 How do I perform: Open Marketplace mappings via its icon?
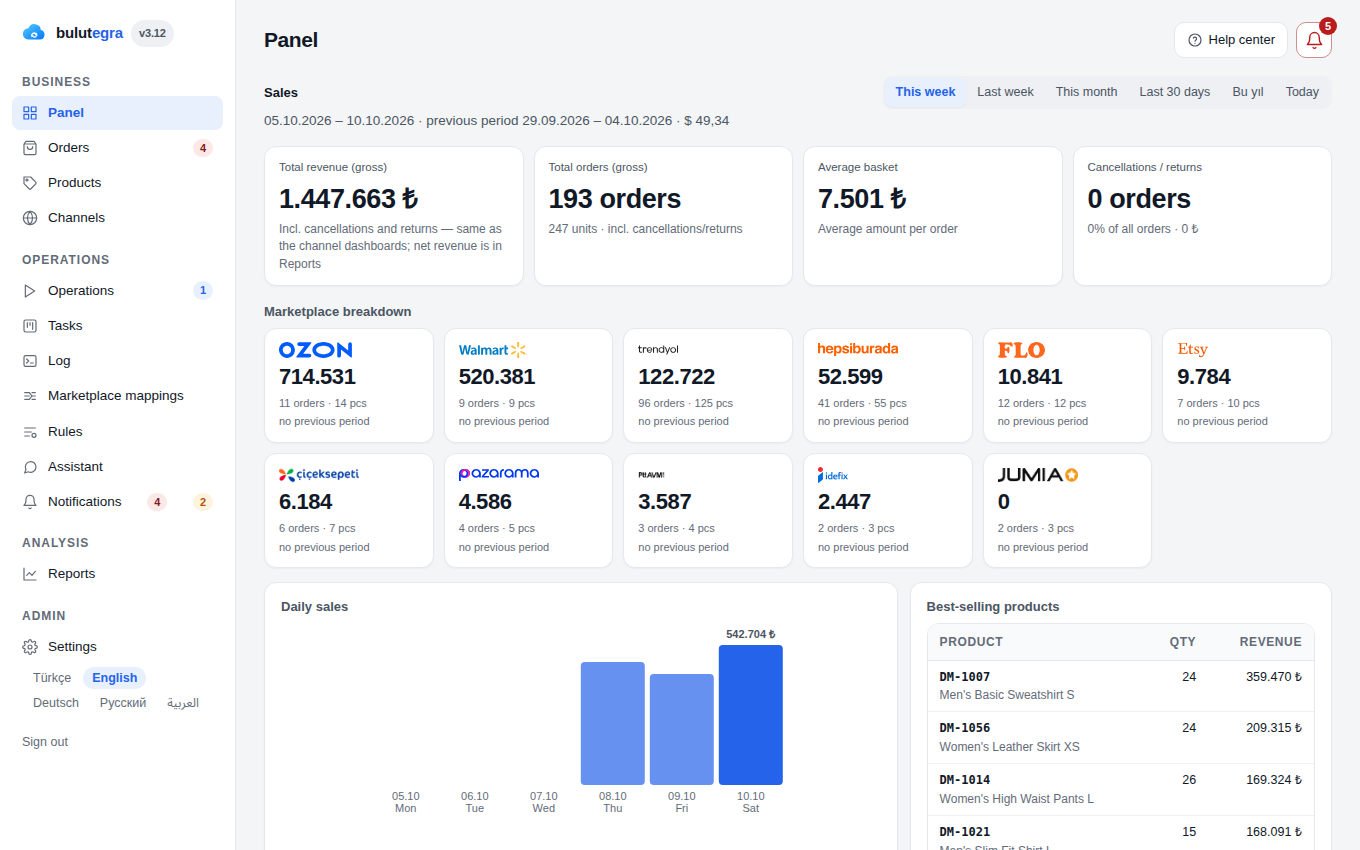(30, 396)
